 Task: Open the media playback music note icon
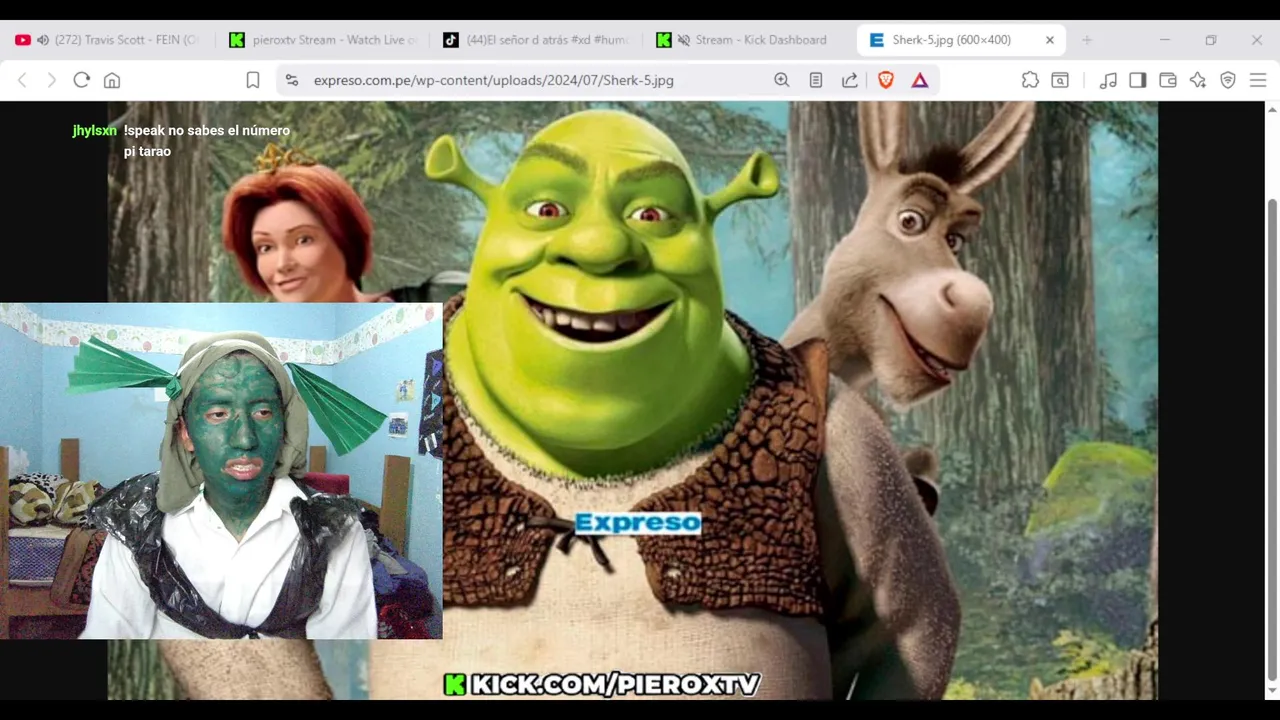coord(1108,80)
